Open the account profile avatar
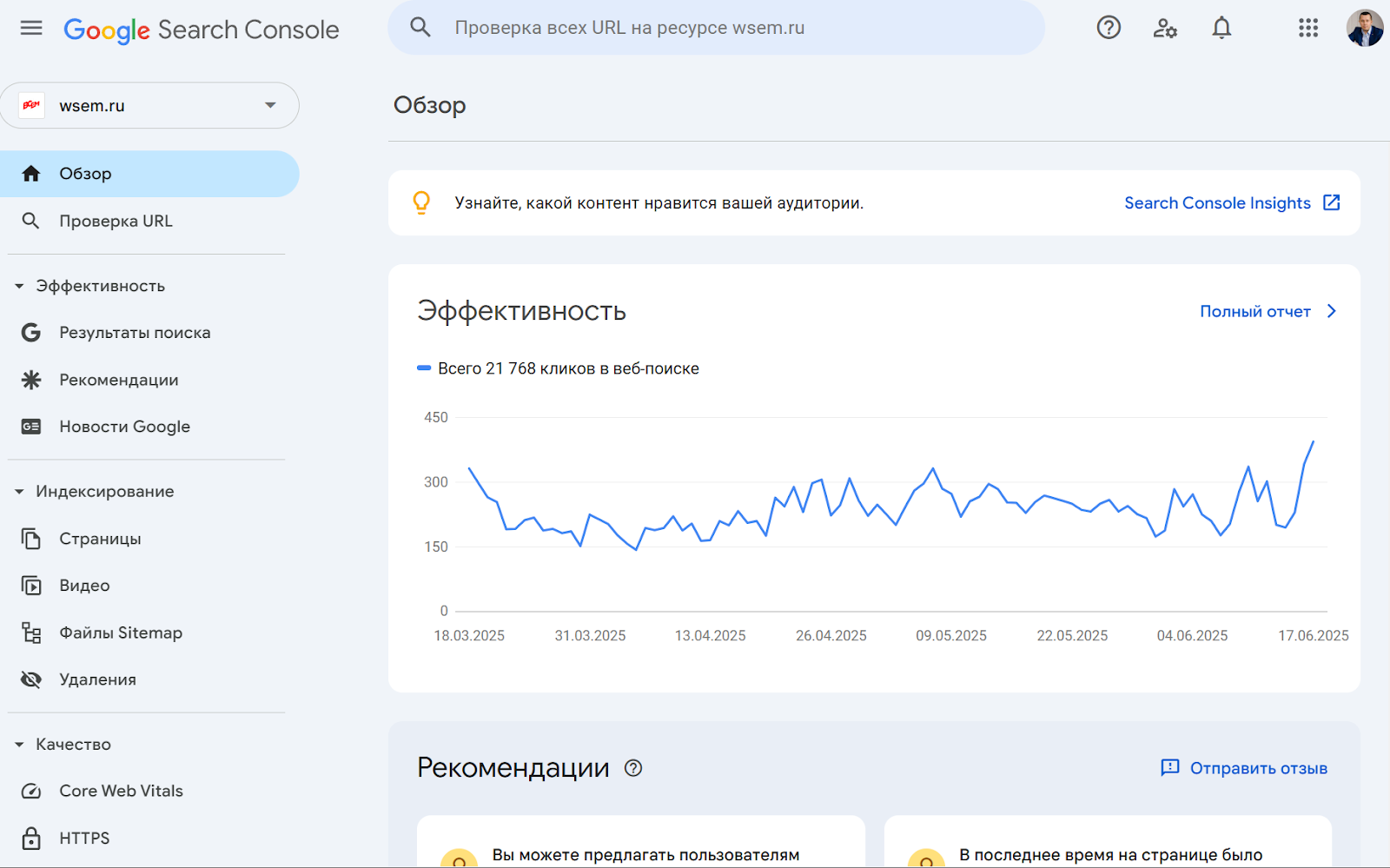The image size is (1390, 868). click(1365, 28)
